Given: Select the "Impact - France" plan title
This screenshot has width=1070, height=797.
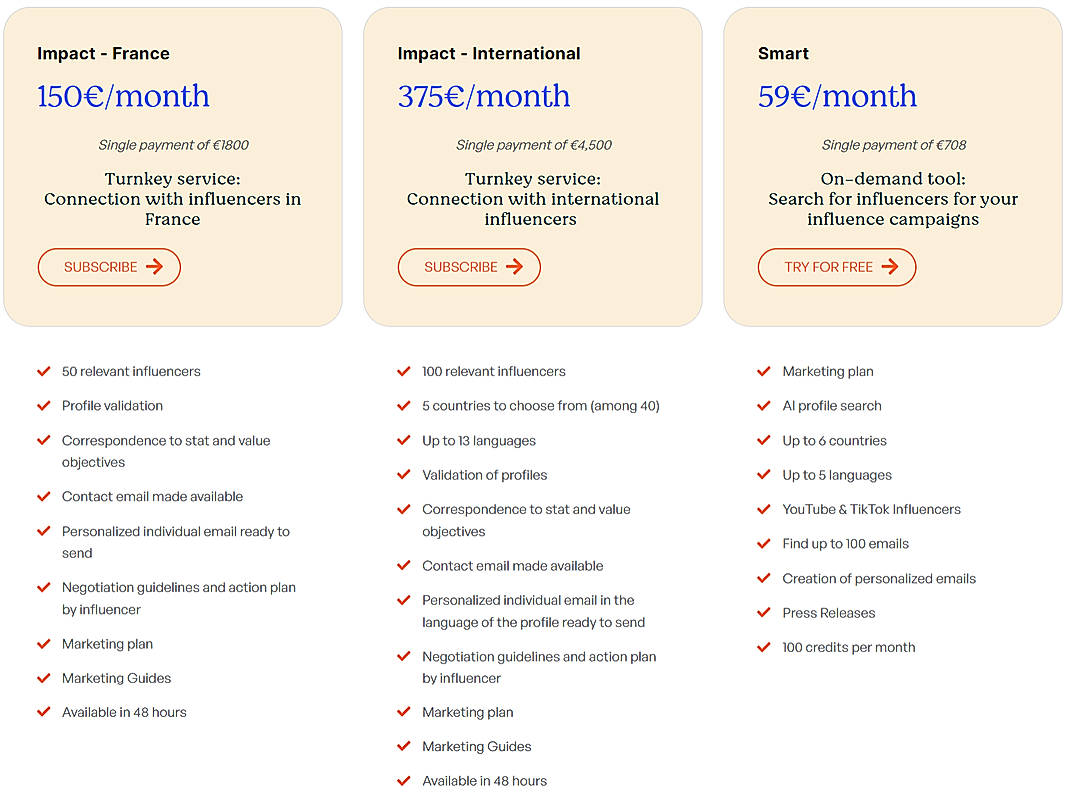Looking at the screenshot, I should pos(103,53).
